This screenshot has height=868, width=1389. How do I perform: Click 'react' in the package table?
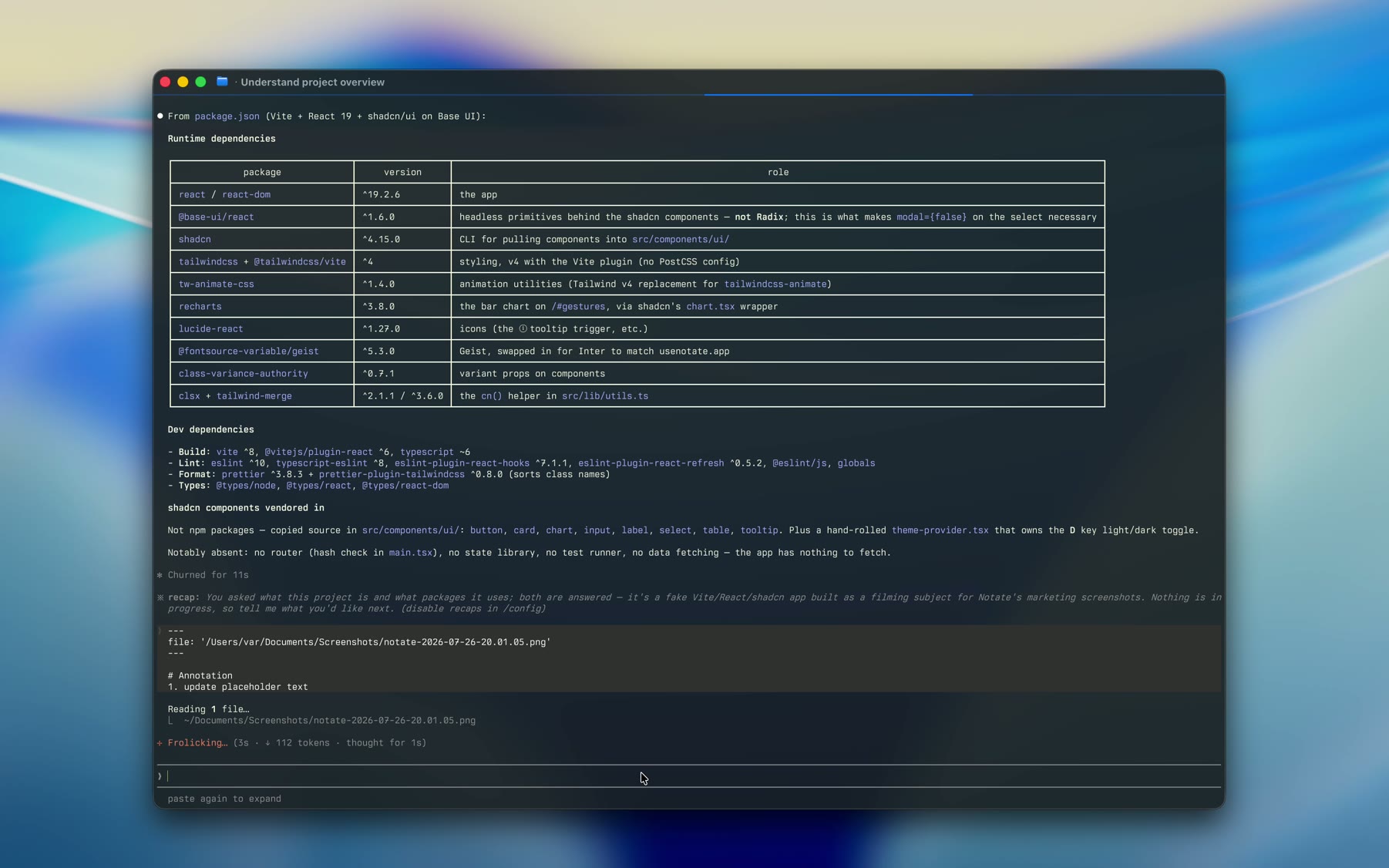pos(192,195)
